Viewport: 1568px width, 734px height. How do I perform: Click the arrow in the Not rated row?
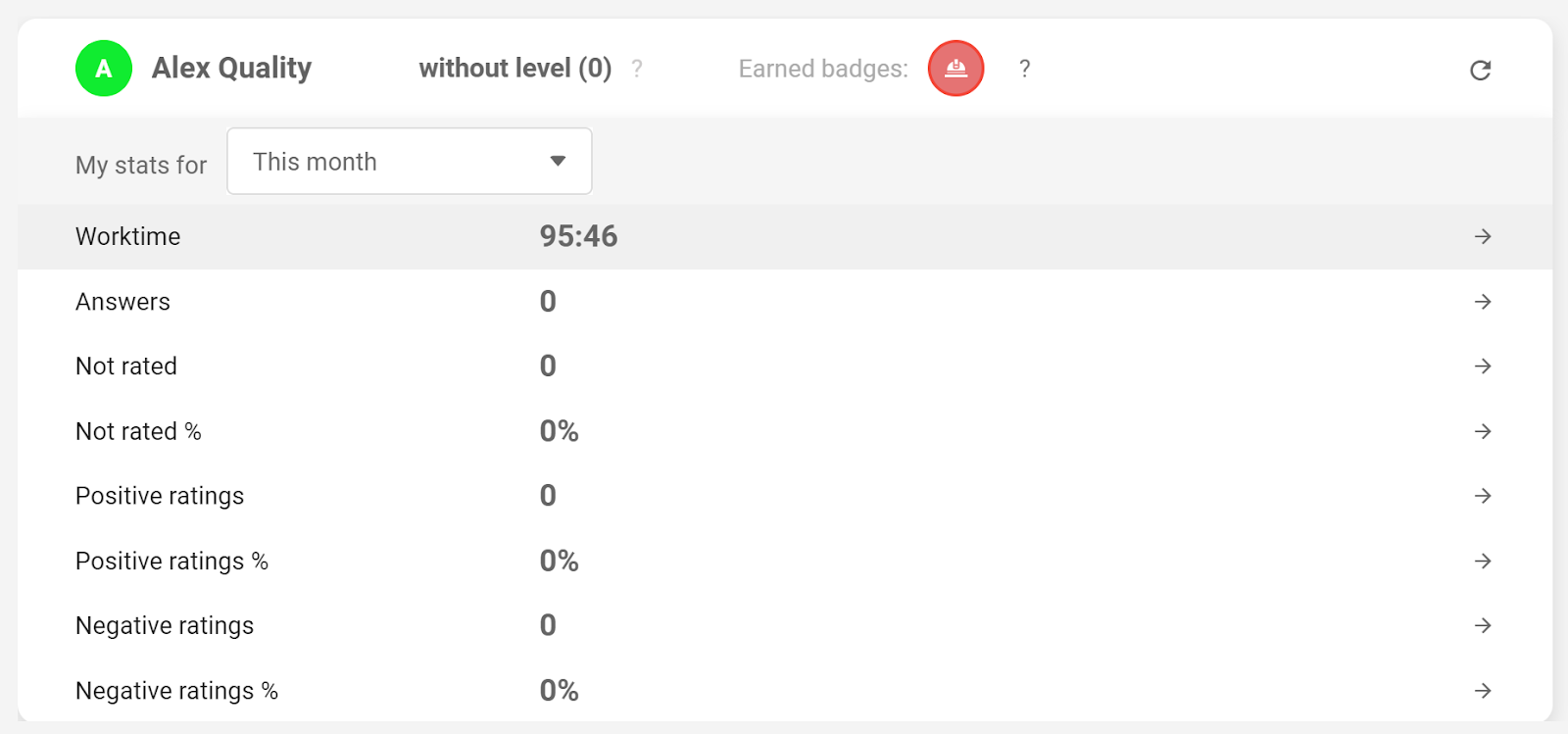[x=1483, y=367]
